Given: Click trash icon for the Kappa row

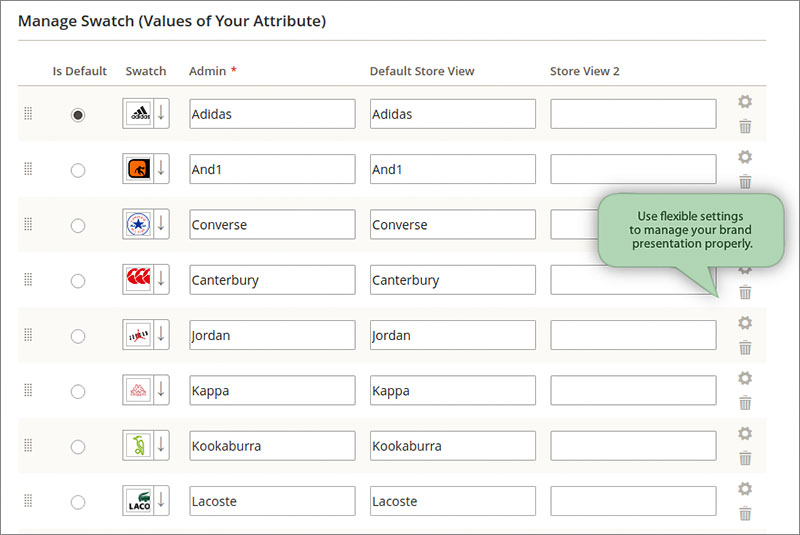Looking at the screenshot, I should tap(745, 403).
